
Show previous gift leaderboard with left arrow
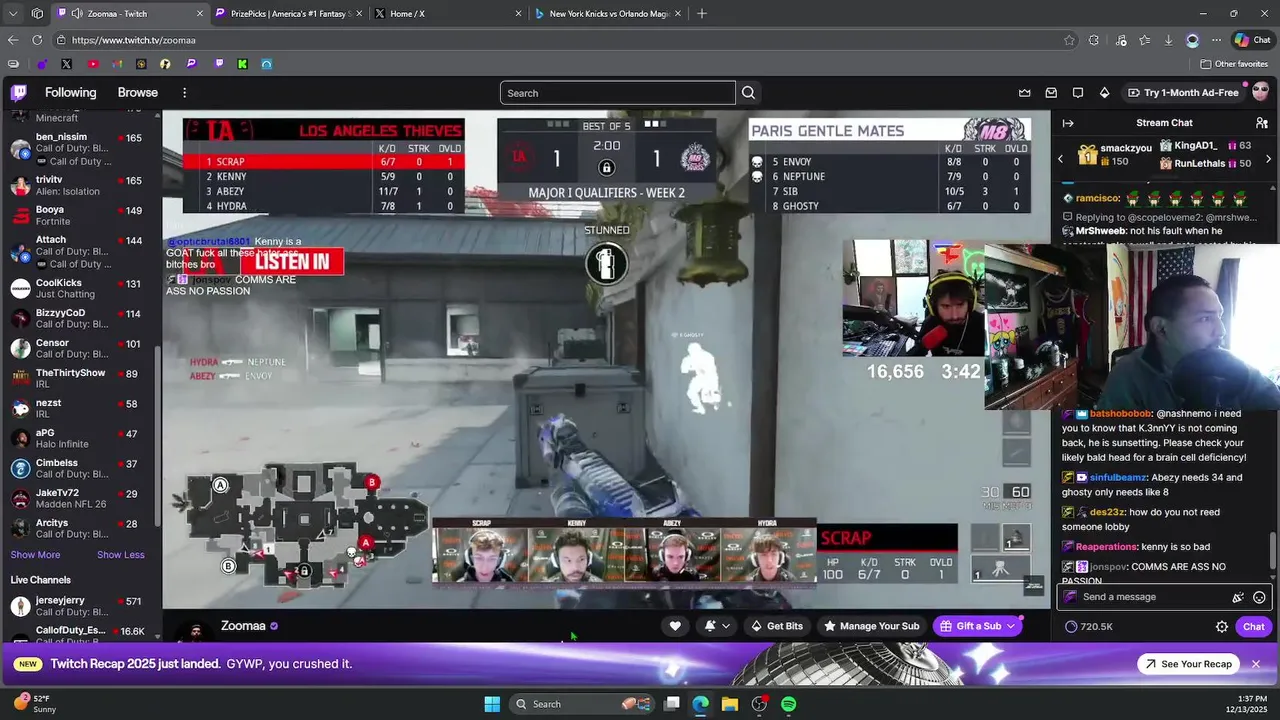pos(1061,159)
